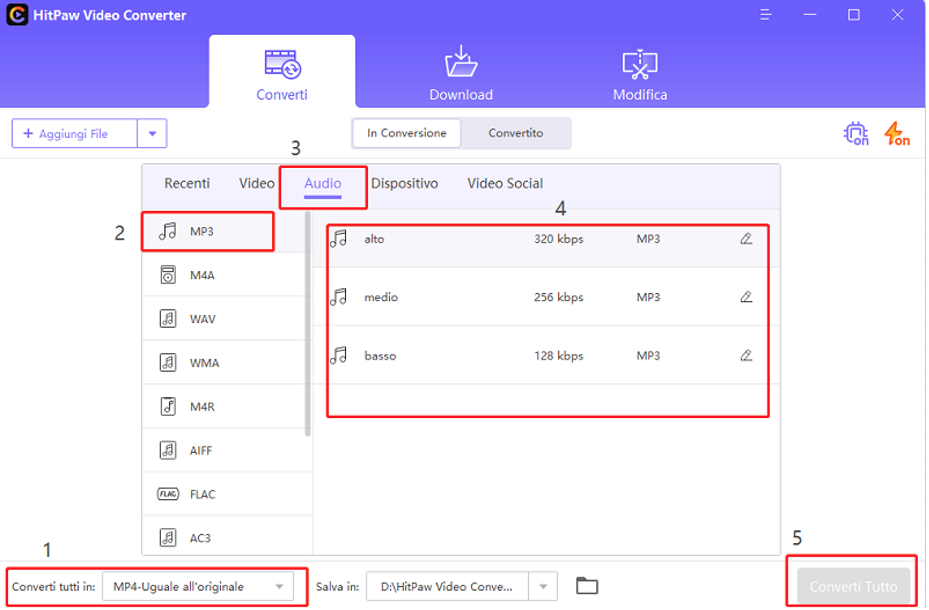Edit the basso preset with pencil icon
The width and height of the screenshot is (929, 610).
click(x=747, y=355)
